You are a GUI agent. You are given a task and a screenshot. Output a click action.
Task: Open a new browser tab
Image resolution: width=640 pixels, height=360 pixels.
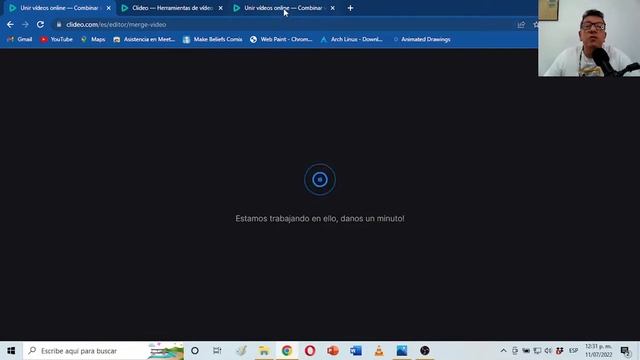pos(350,8)
